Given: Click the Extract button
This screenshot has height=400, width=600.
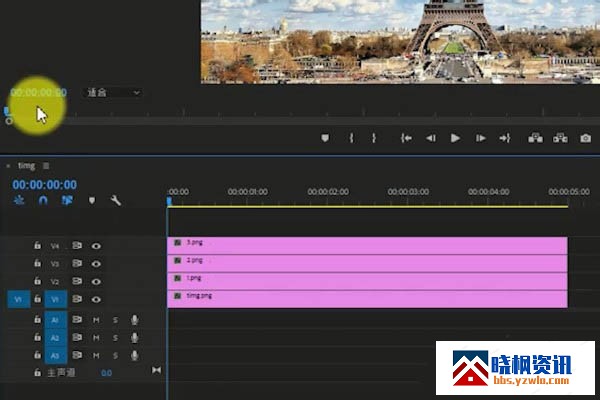Looking at the screenshot, I should click(x=560, y=138).
